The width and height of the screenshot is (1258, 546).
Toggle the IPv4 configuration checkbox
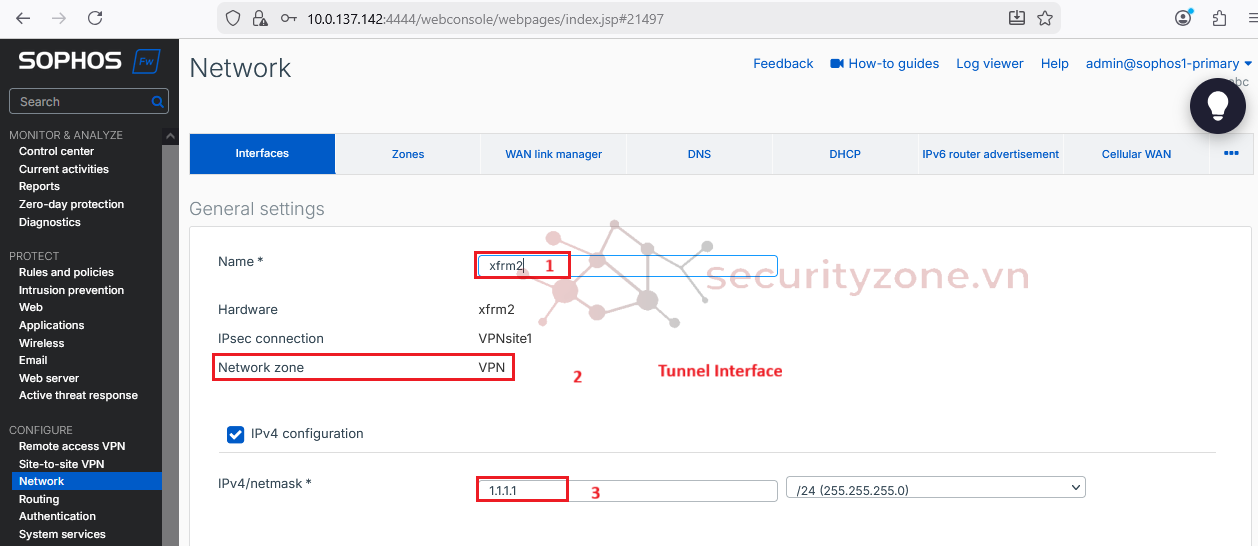(x=236, y=434)
